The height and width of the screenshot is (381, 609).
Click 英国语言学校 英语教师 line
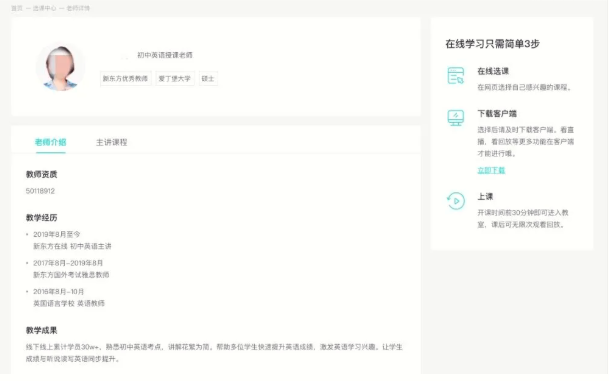coord(69,303)
